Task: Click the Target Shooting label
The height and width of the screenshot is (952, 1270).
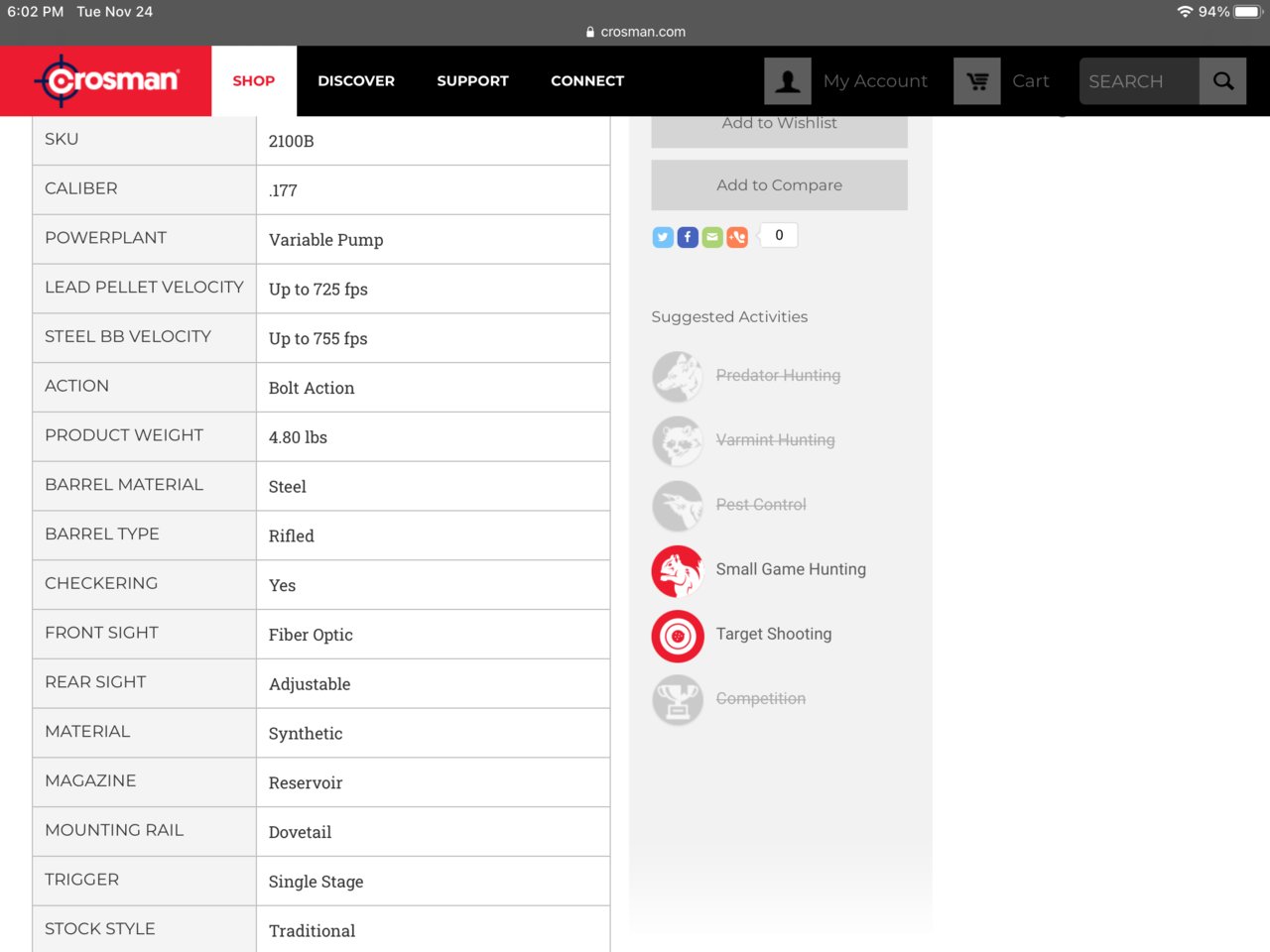Action: point(774,634)
